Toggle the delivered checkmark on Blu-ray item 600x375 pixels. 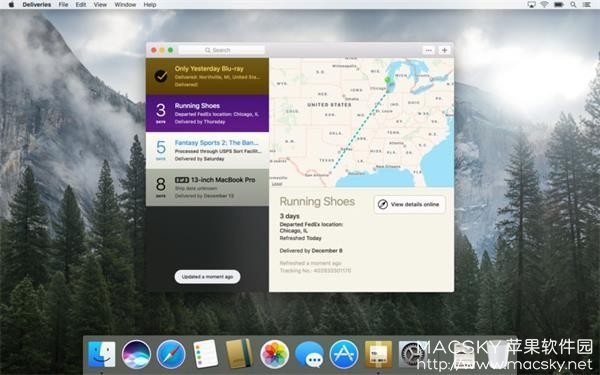coord(161,76)
